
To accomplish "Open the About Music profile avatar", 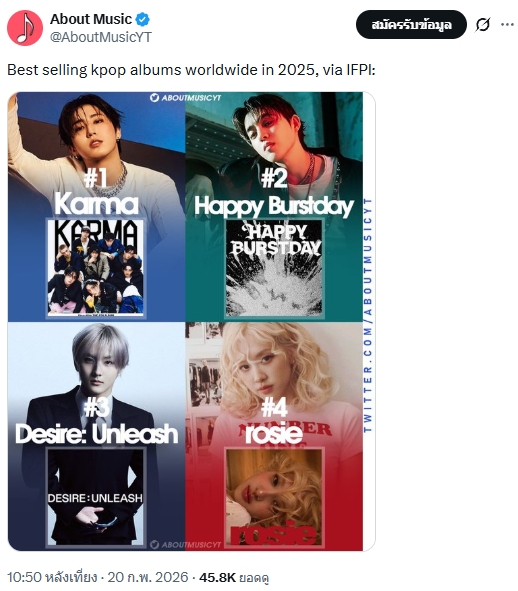I will coord(25,28).
